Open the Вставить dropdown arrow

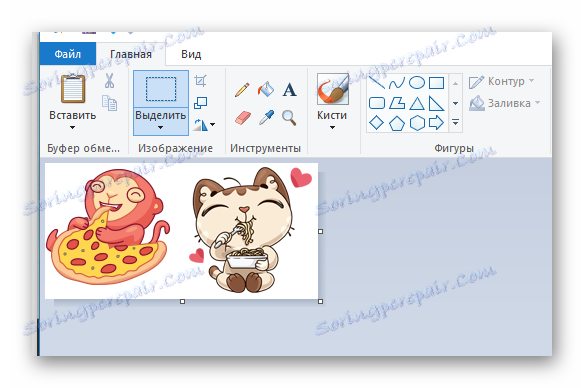pos(72,127)
